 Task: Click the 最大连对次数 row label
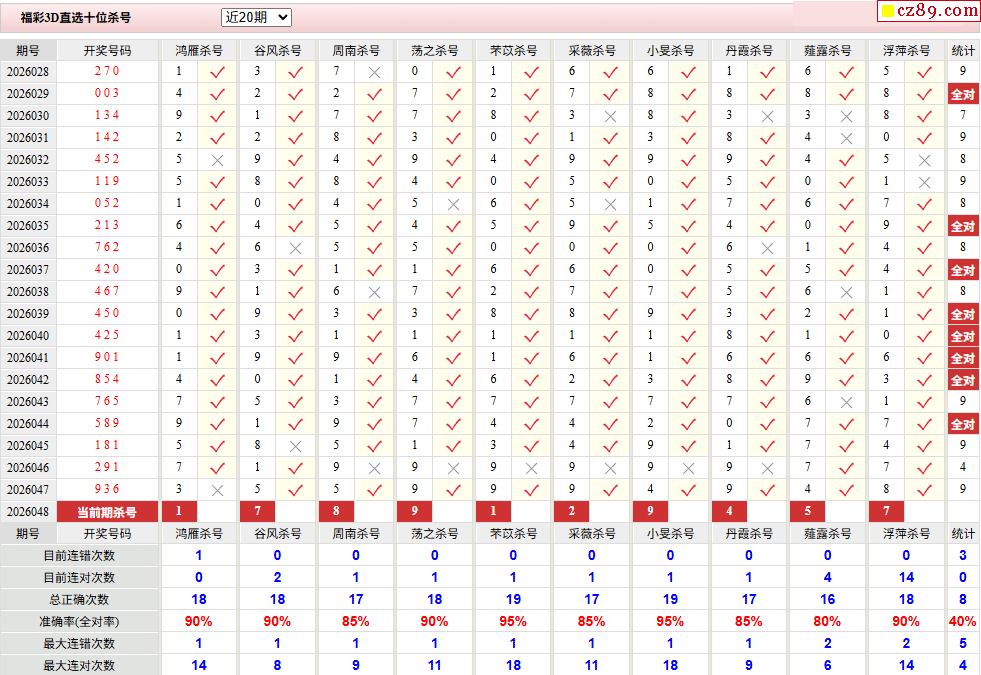(x=79, y=665)
